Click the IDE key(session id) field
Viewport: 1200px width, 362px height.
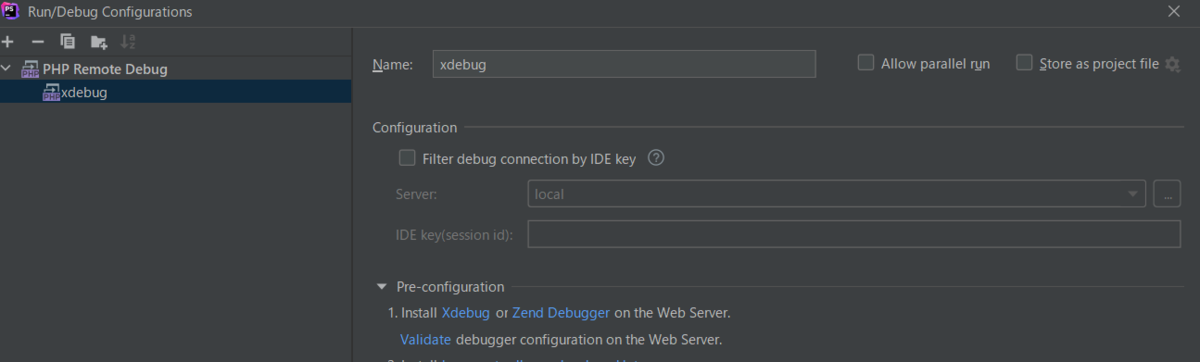click(854, 234)
